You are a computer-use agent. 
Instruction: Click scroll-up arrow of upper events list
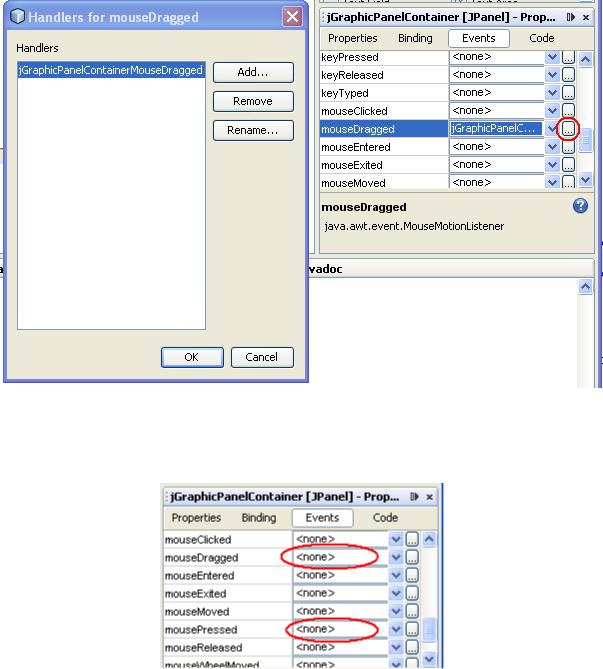click(586, 59)
